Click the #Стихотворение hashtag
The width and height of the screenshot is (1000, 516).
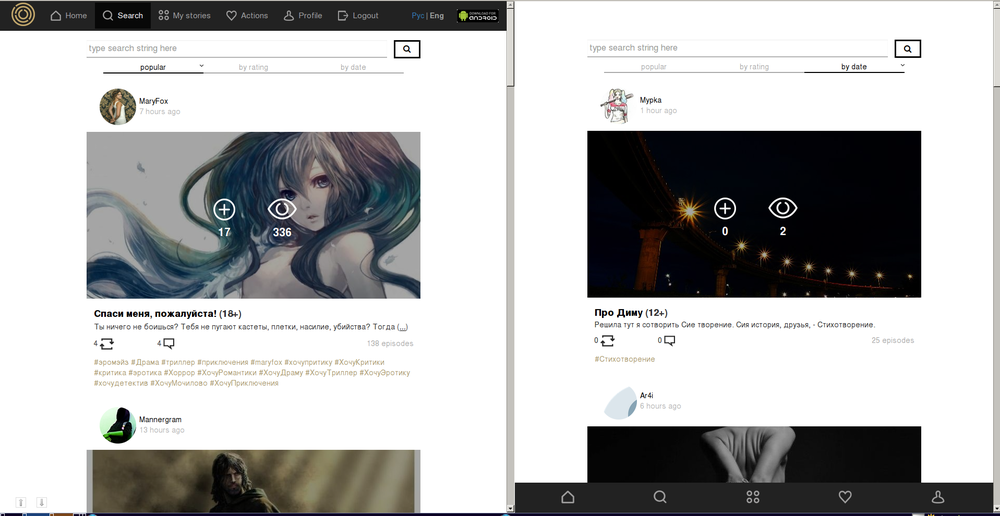(625, 359)
